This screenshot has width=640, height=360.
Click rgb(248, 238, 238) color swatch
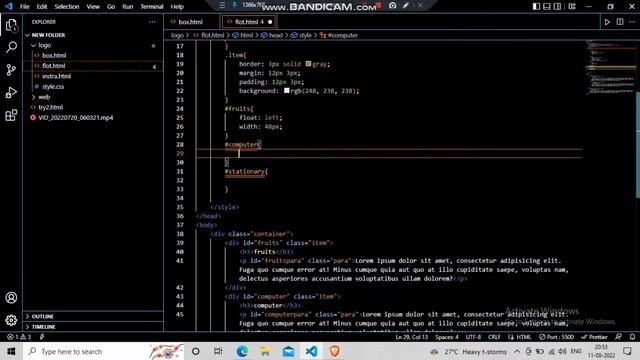tap(287, 91)
